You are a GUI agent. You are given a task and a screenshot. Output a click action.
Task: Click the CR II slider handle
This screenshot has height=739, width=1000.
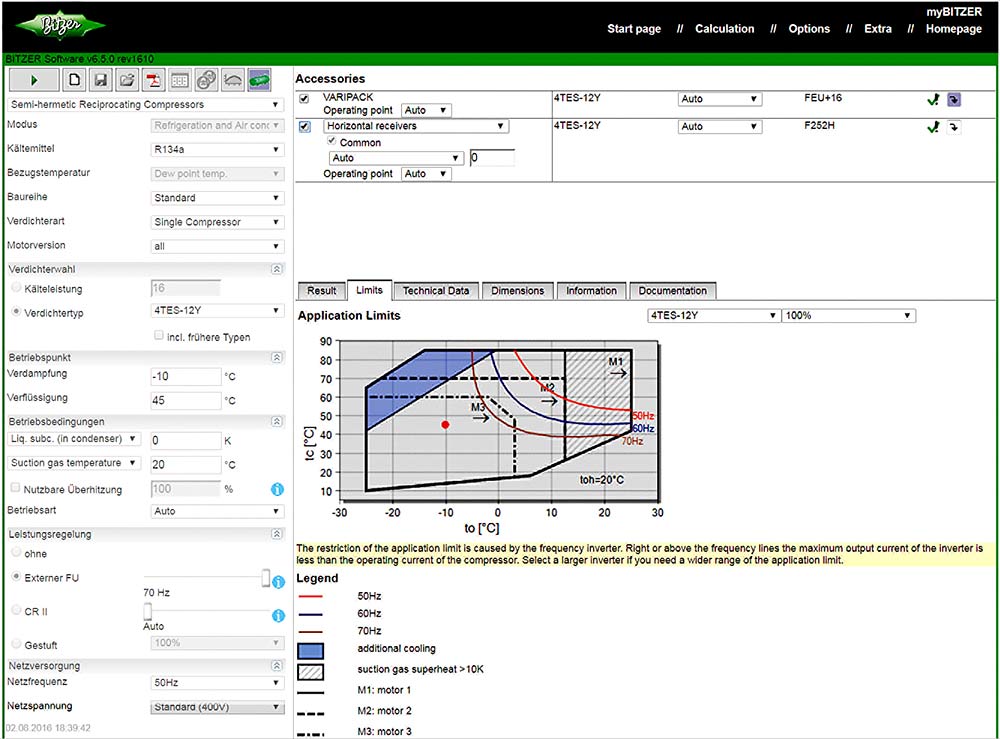point(148,611)
